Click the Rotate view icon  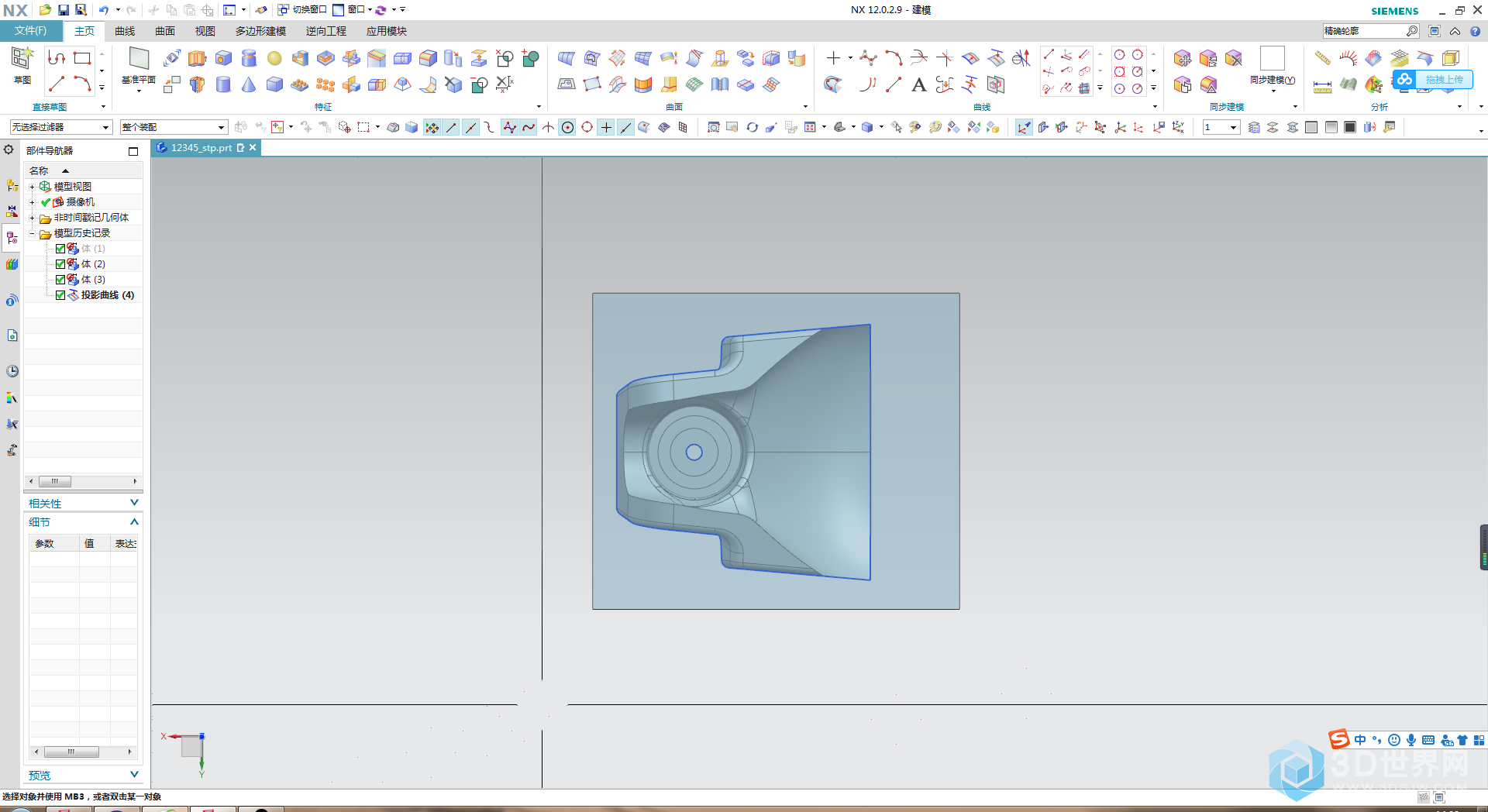(x=752, y=127)
